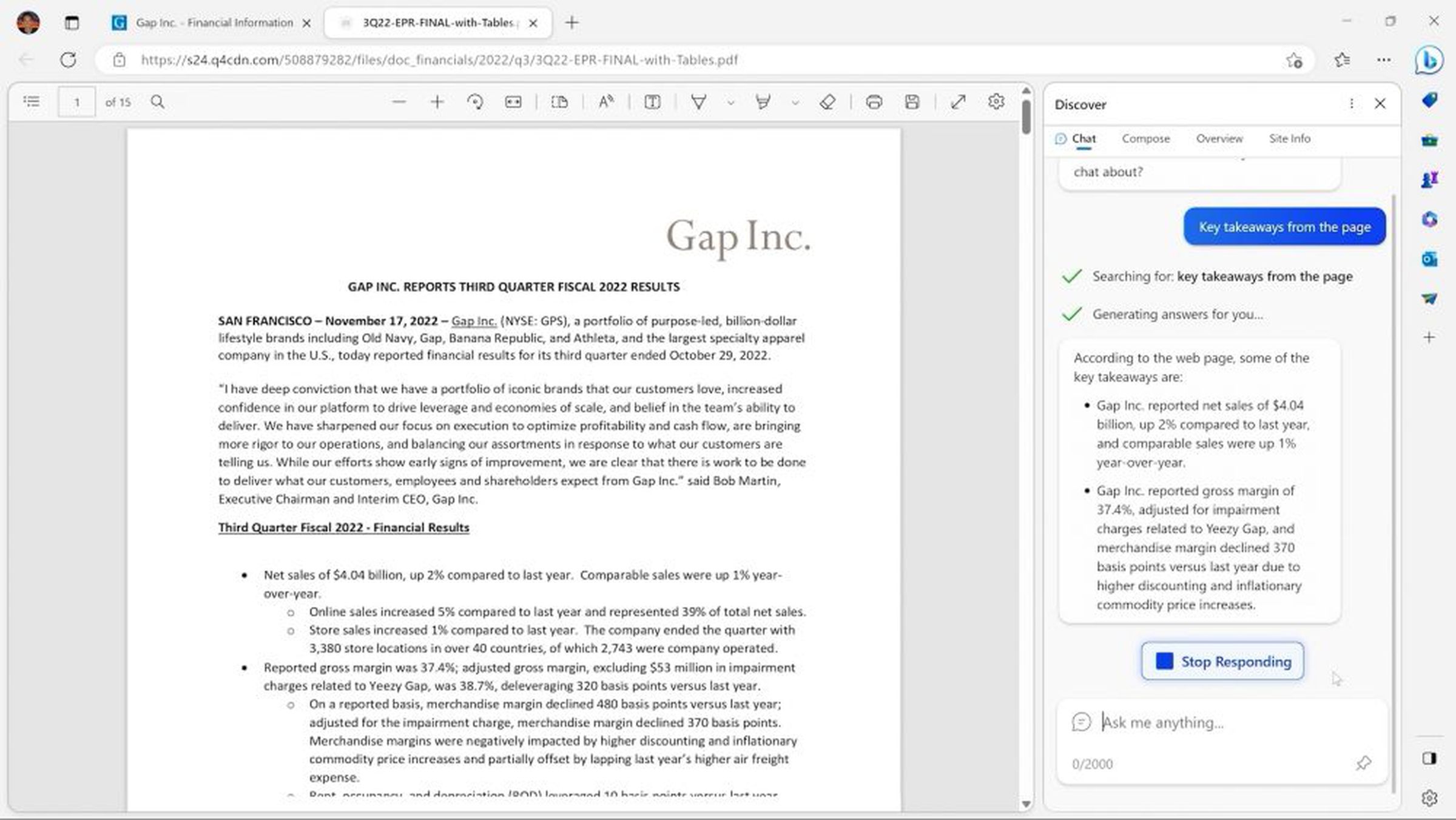The height and width of the screenshot is (820, 1456).
Task: Click the fit-to-page view icon
Action: 515,102
